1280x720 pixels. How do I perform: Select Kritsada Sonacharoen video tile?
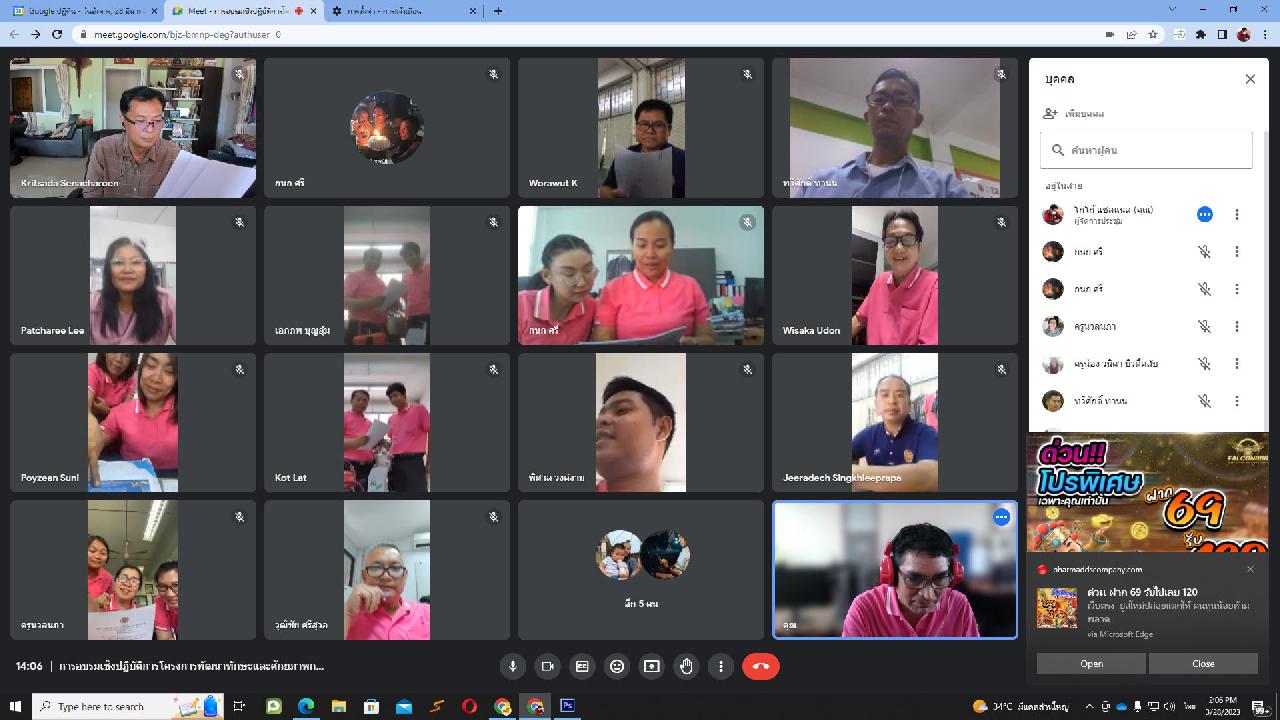click(133, 127)
